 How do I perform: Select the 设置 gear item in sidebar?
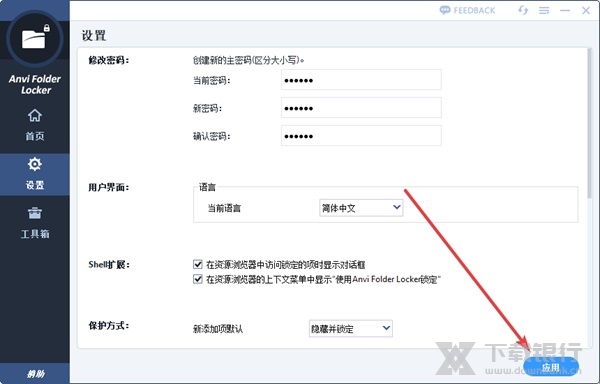coord(35,174)
